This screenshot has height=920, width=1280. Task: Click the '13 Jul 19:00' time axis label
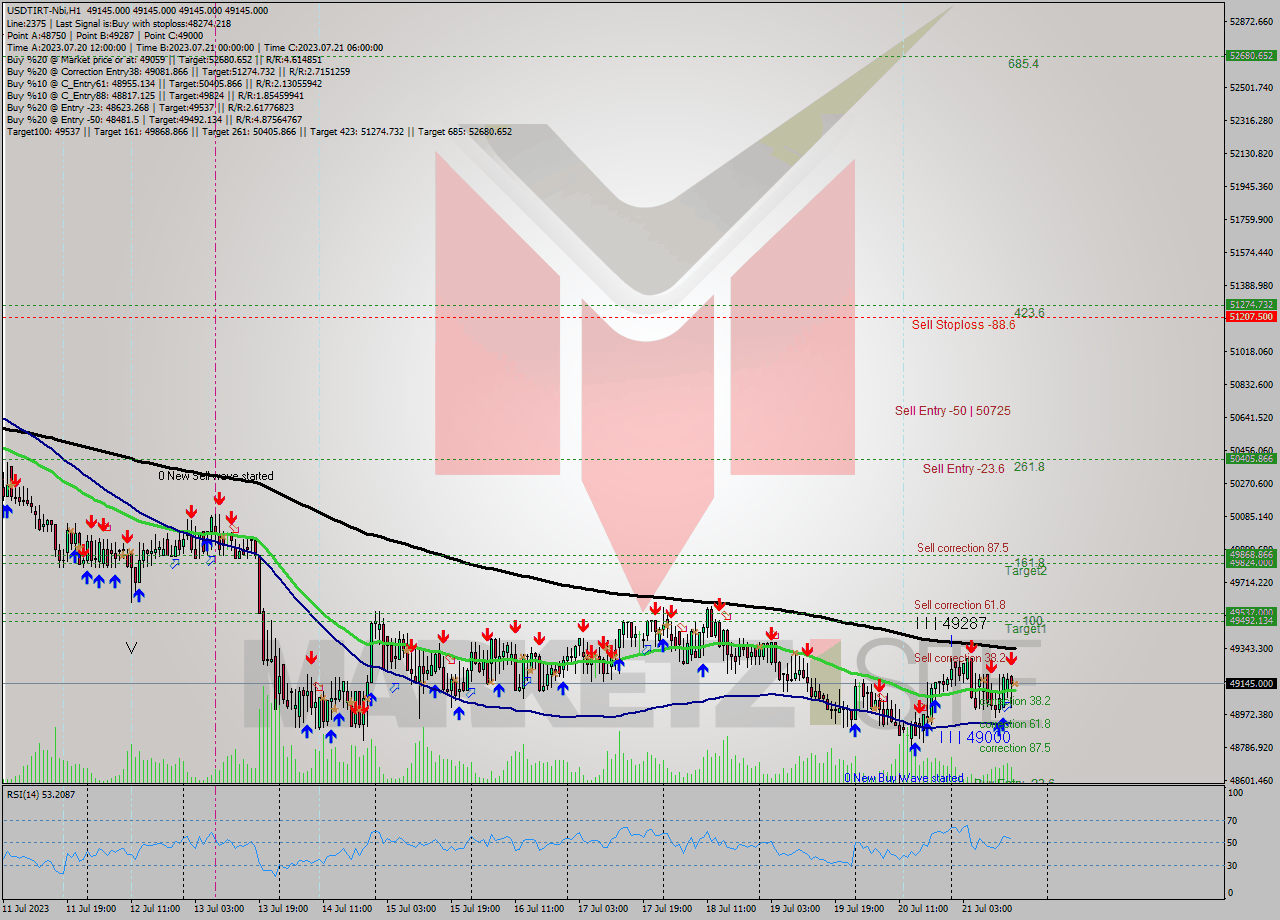(282, 909)
